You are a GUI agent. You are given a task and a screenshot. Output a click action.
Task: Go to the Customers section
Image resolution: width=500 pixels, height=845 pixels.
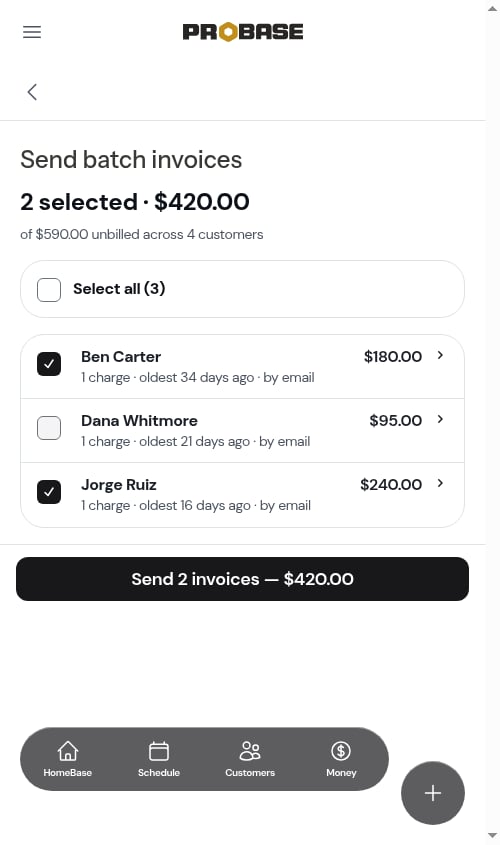click(x=250, y=759)
